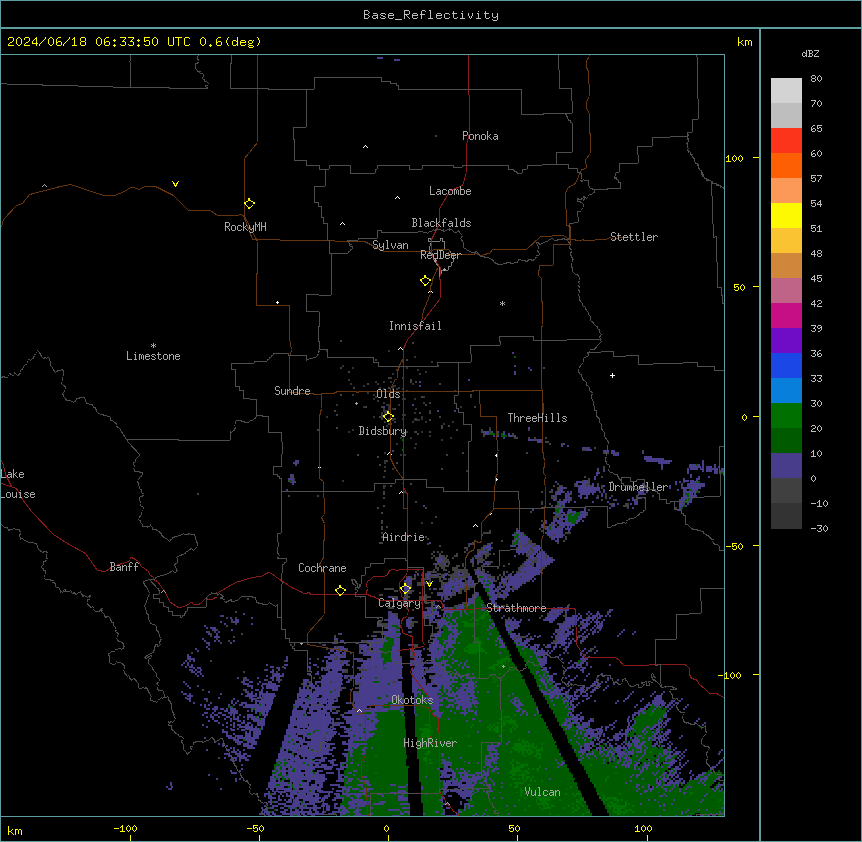Screen dimensions: 862x842
Task: Click the slate purple legend swatch
Action: (786, 466)
